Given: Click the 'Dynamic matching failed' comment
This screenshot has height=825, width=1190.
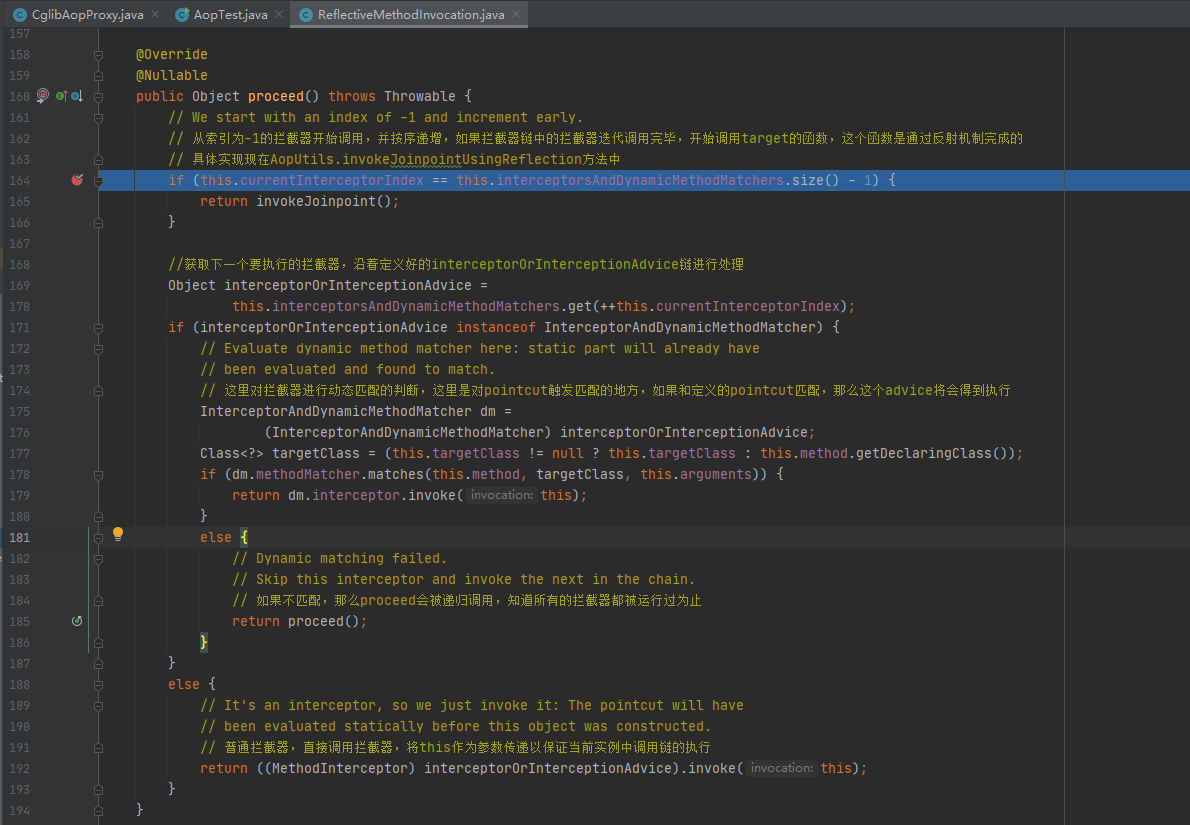Looking at the screenshot, I should (339, 558).
